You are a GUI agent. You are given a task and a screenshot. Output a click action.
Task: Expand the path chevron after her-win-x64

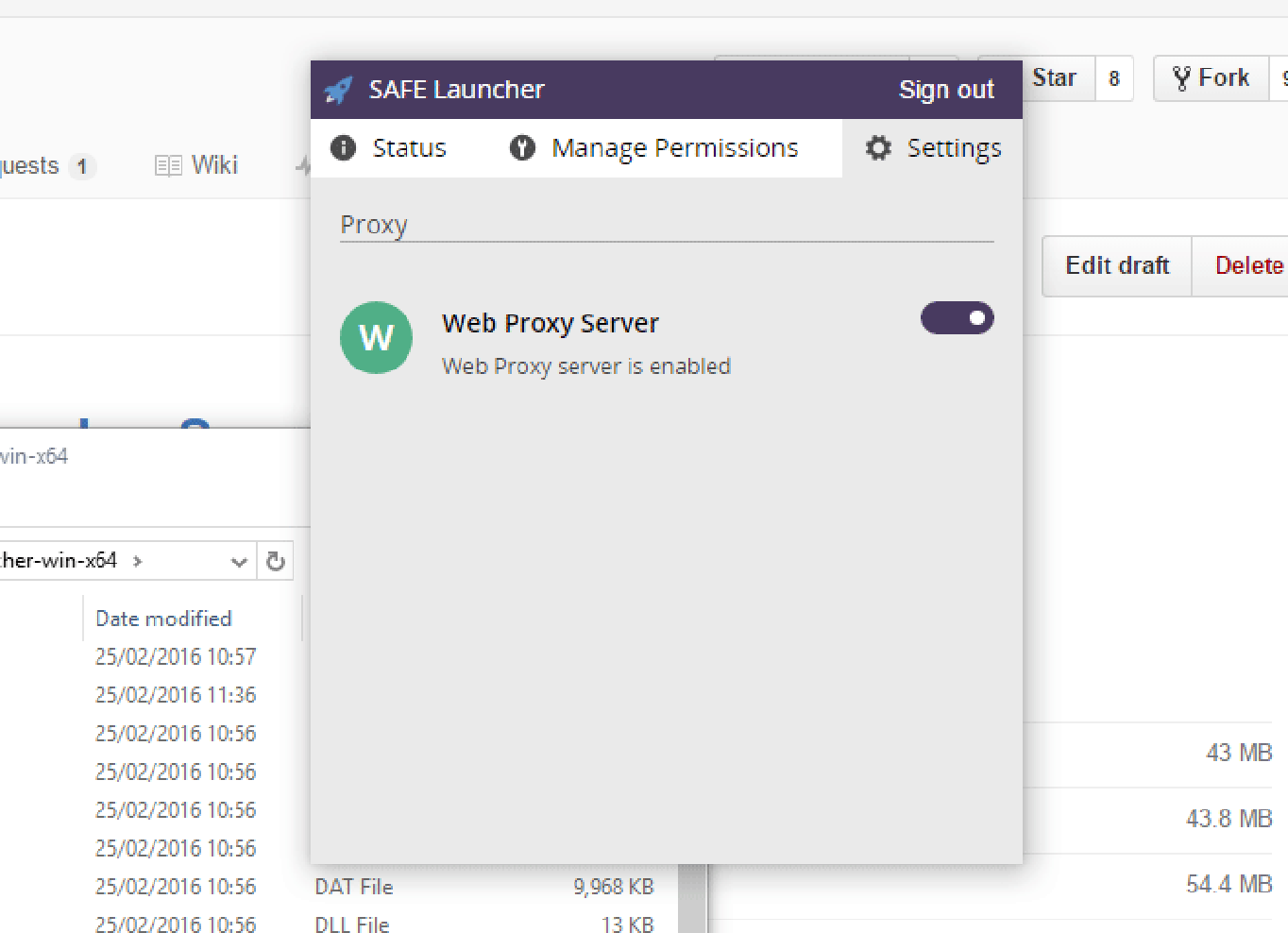point(138,561)
